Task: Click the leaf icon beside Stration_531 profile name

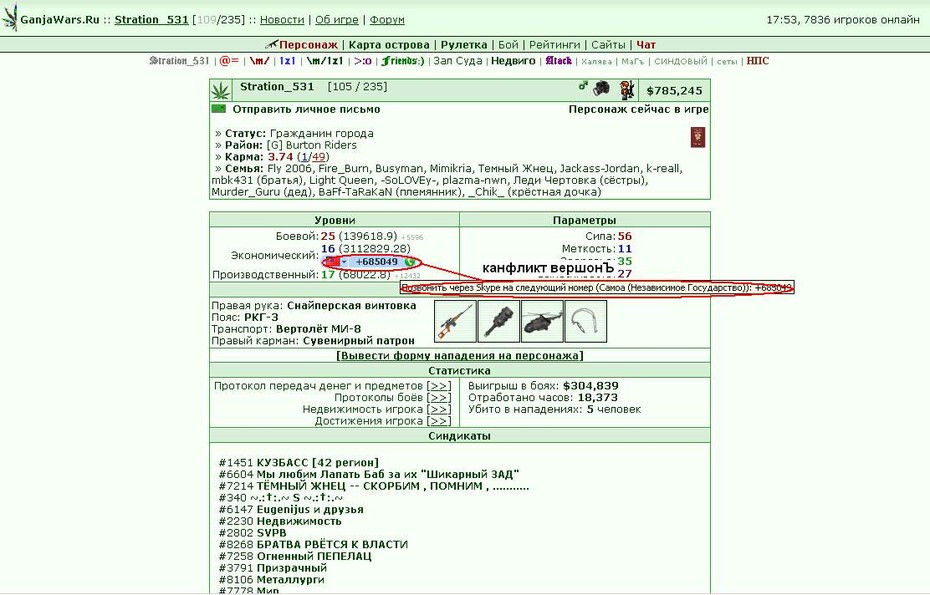Action: tap(221, 91)
